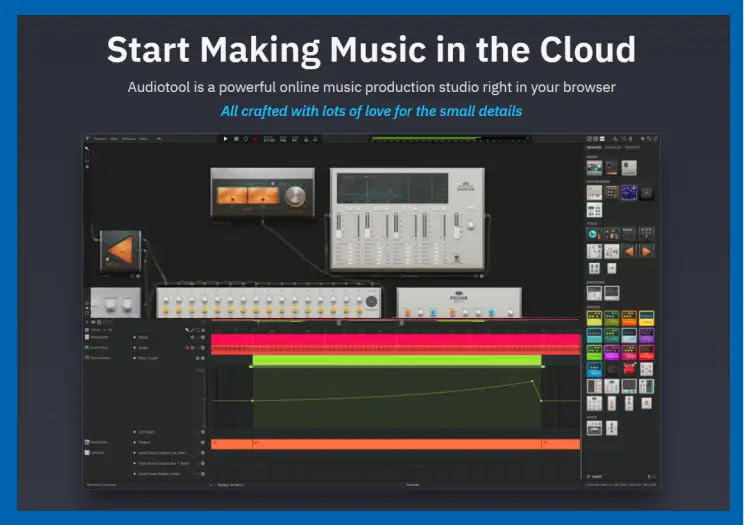Click the undo arrow in the studio menu bar

click(159, 139)
